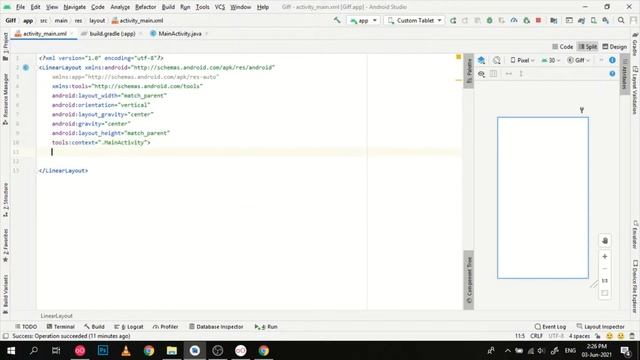Zoom in the design preview with plus
The width and height of the screenshot is (640, 360).
(x=605, y=256)
